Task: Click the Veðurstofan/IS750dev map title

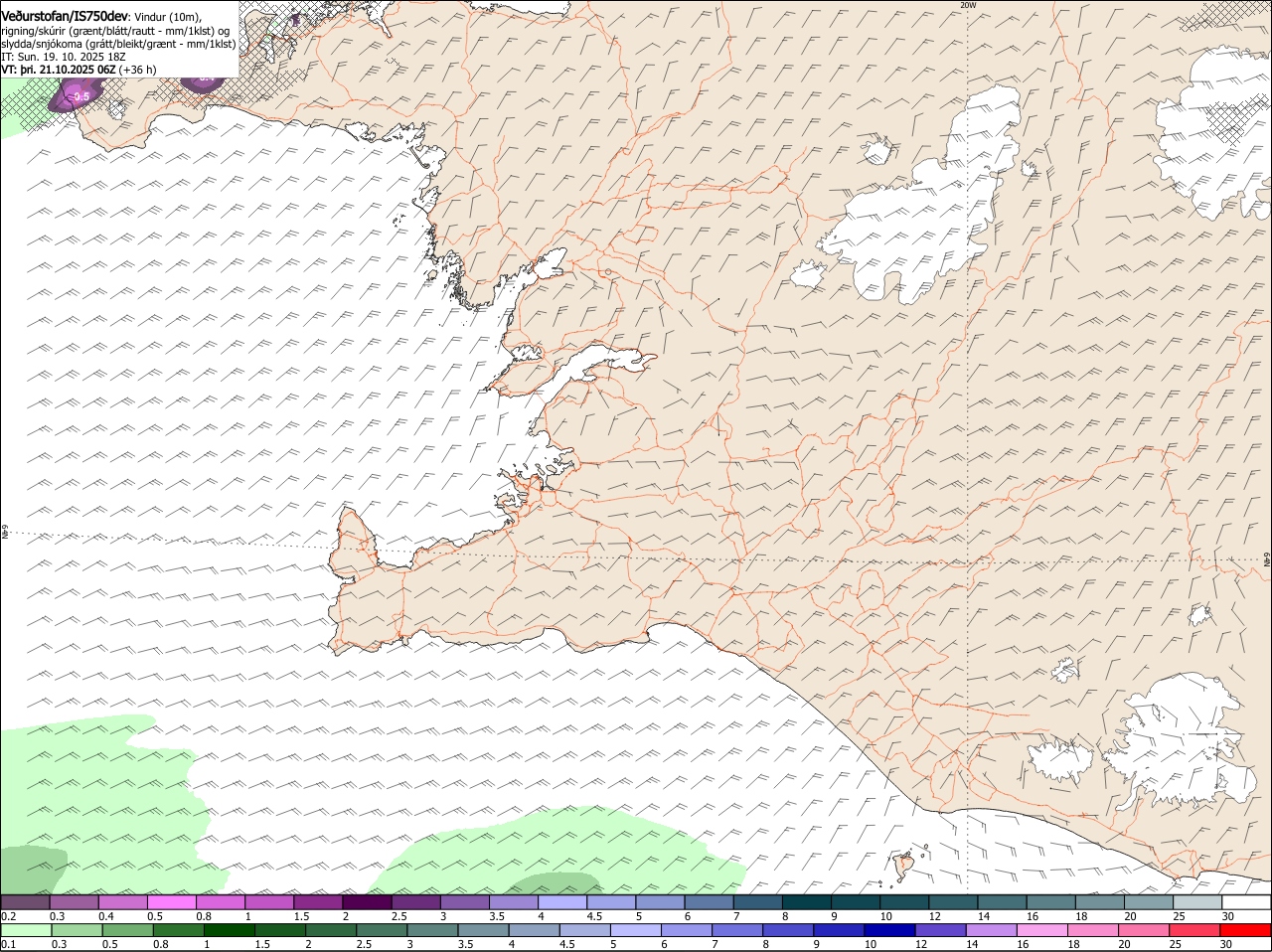Action: tap(65, 16)
